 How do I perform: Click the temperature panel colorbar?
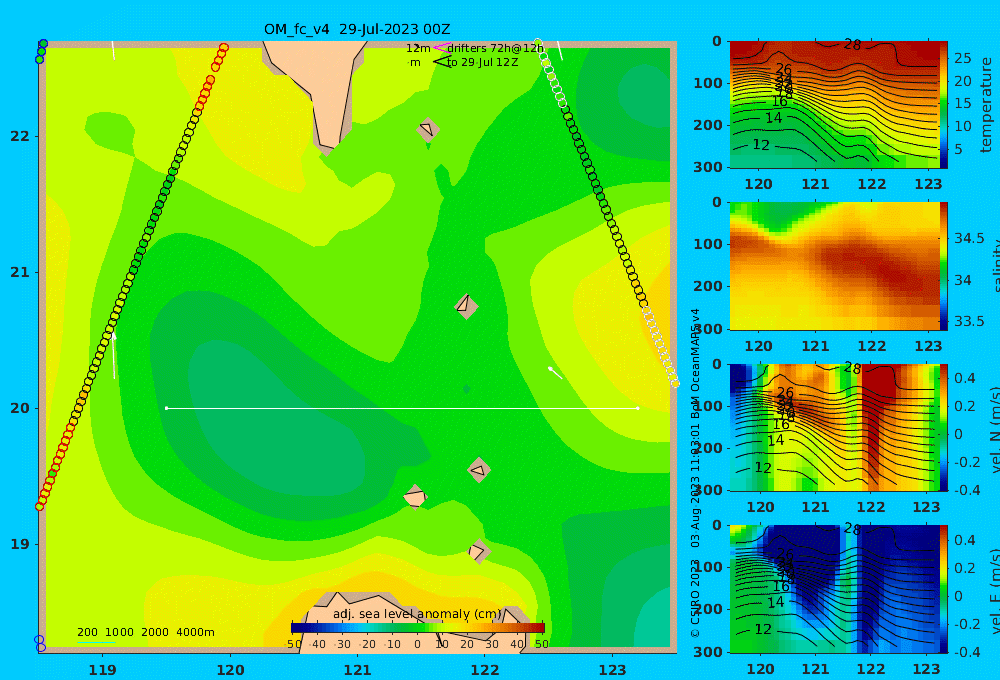943,105
